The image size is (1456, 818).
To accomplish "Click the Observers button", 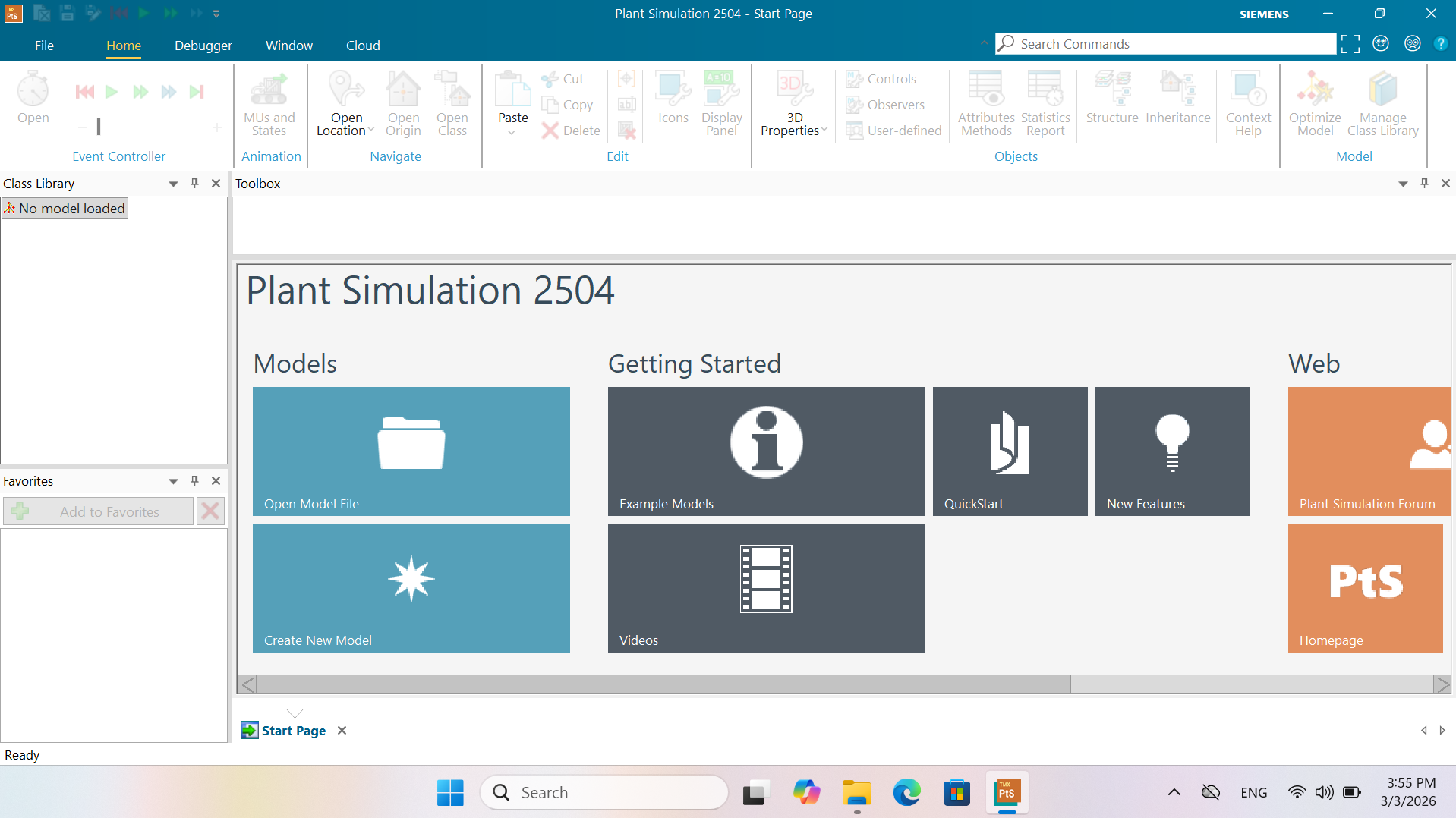I will [885, 105].
